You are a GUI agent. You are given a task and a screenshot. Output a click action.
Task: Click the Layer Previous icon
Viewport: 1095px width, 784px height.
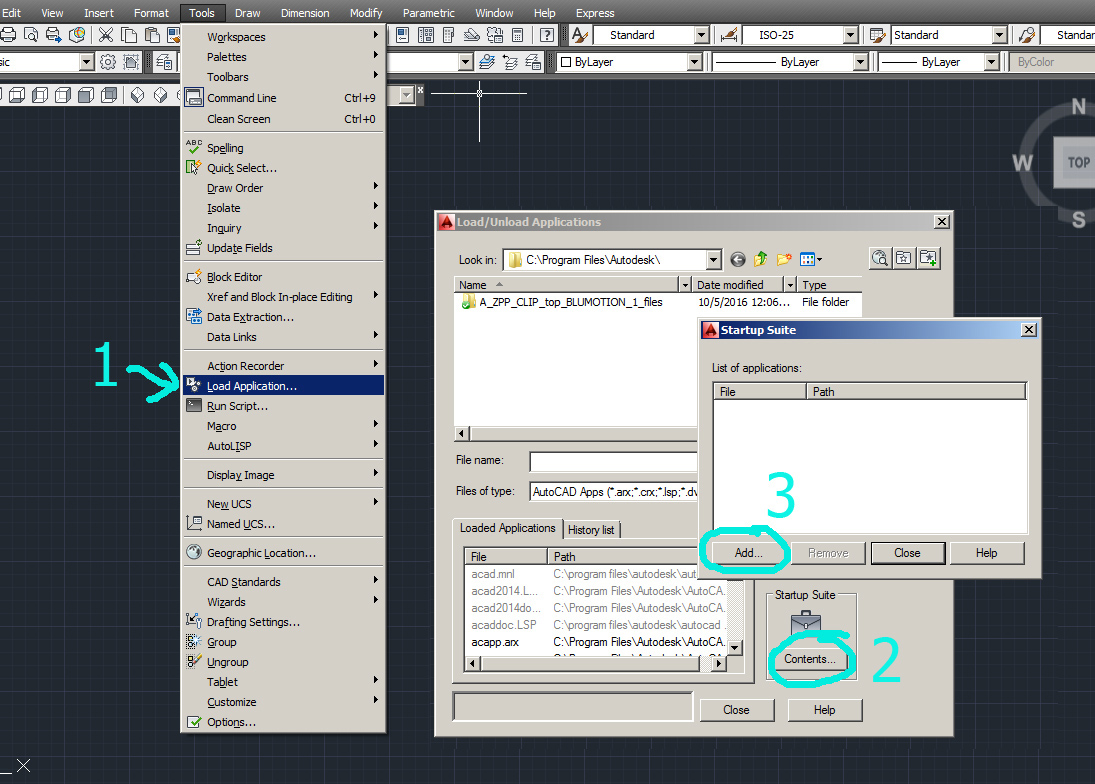pyautogui.click(x=510, y=62)
